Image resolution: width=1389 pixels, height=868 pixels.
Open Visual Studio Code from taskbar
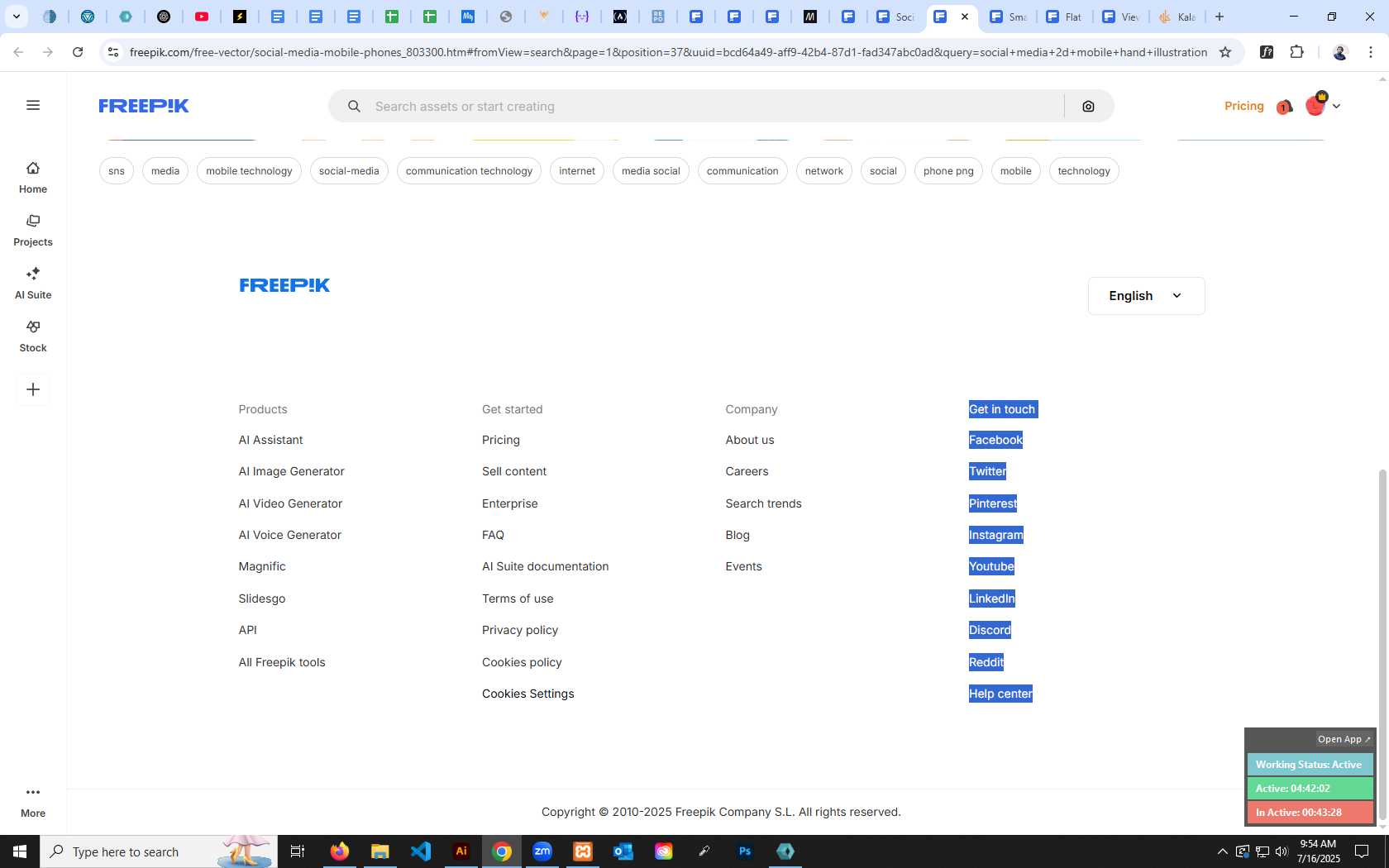click(421, 851)
